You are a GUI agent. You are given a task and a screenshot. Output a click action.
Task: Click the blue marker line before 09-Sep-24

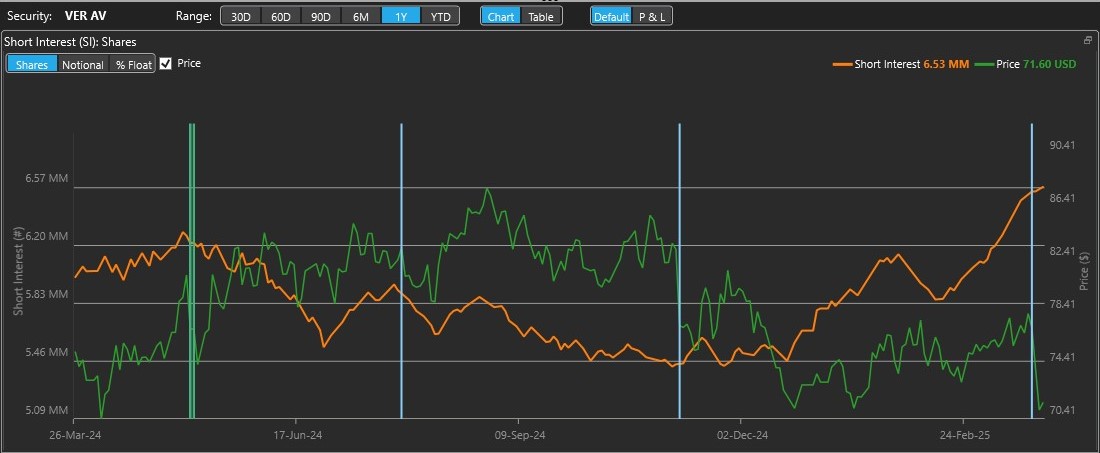401,271
